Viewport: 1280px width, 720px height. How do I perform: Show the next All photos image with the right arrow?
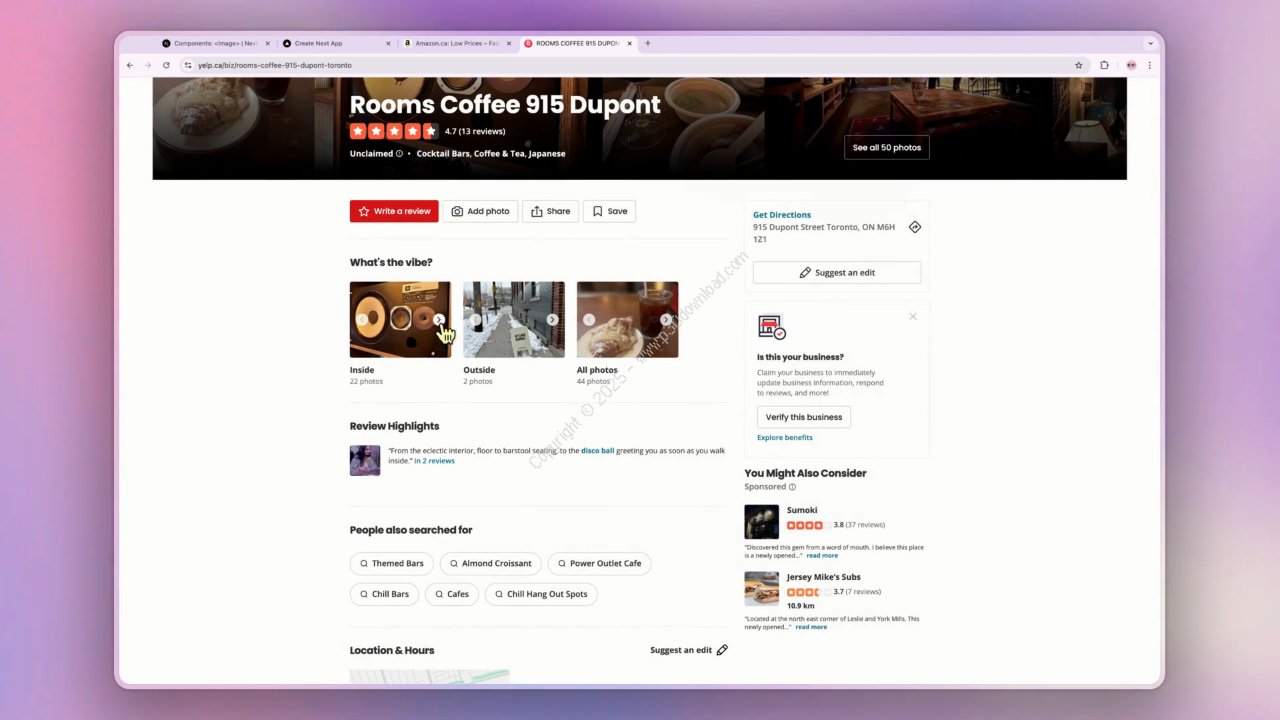point(666,320)
